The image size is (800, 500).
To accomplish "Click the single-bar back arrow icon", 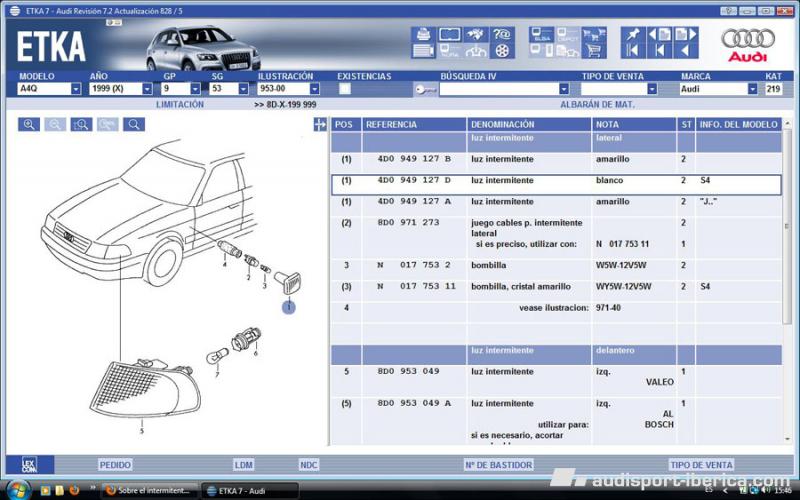I will (x=659, y=51).
